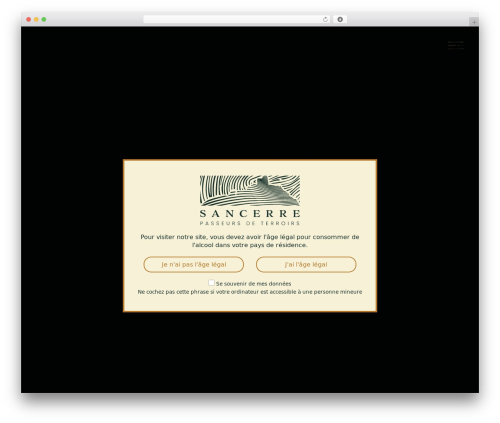Click the "Ne cochez pas cette phrase" warning text
500x423 pixels.
[250, 292]
